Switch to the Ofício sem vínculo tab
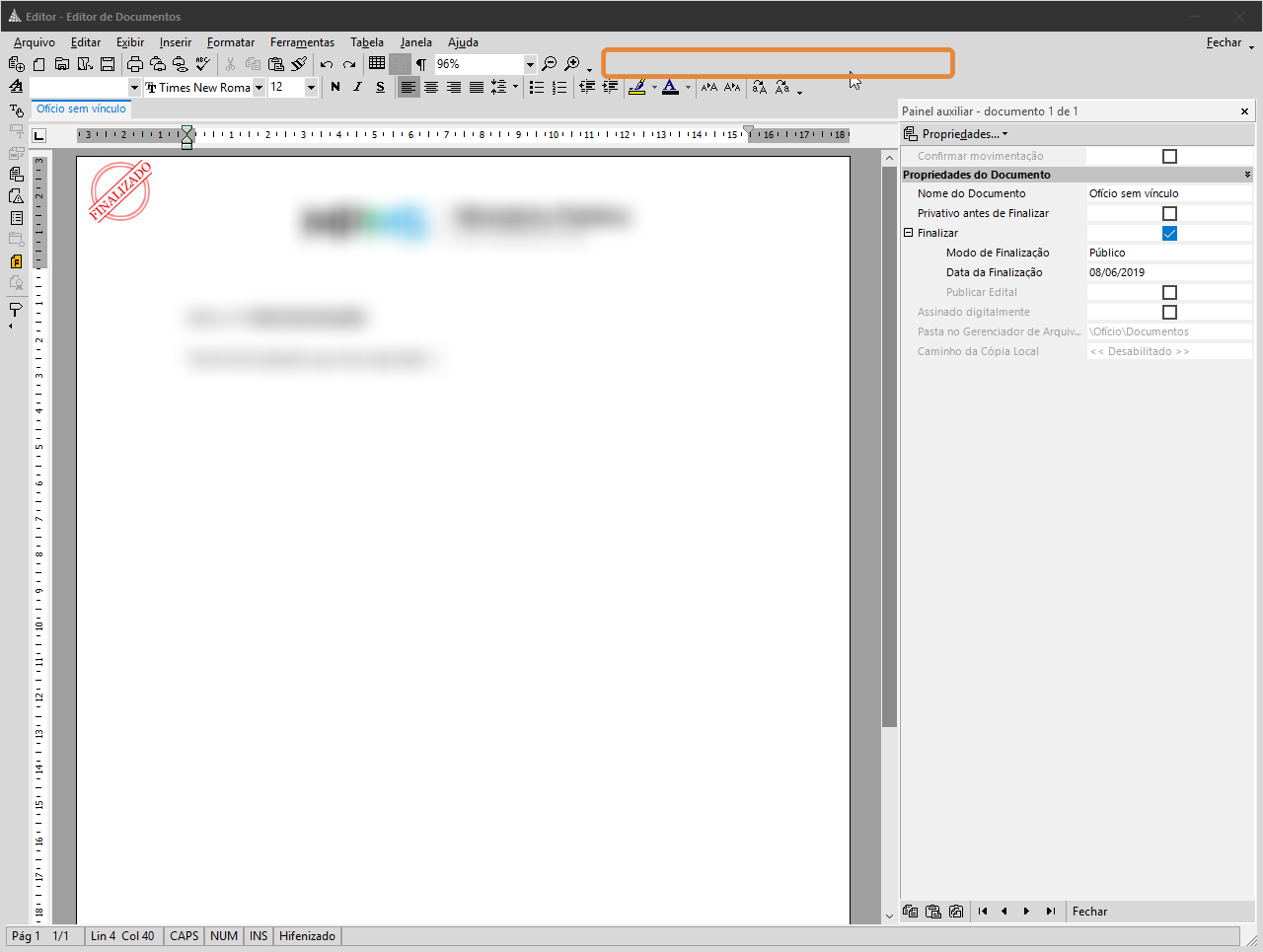1263x952 pixels. [81, 109]
